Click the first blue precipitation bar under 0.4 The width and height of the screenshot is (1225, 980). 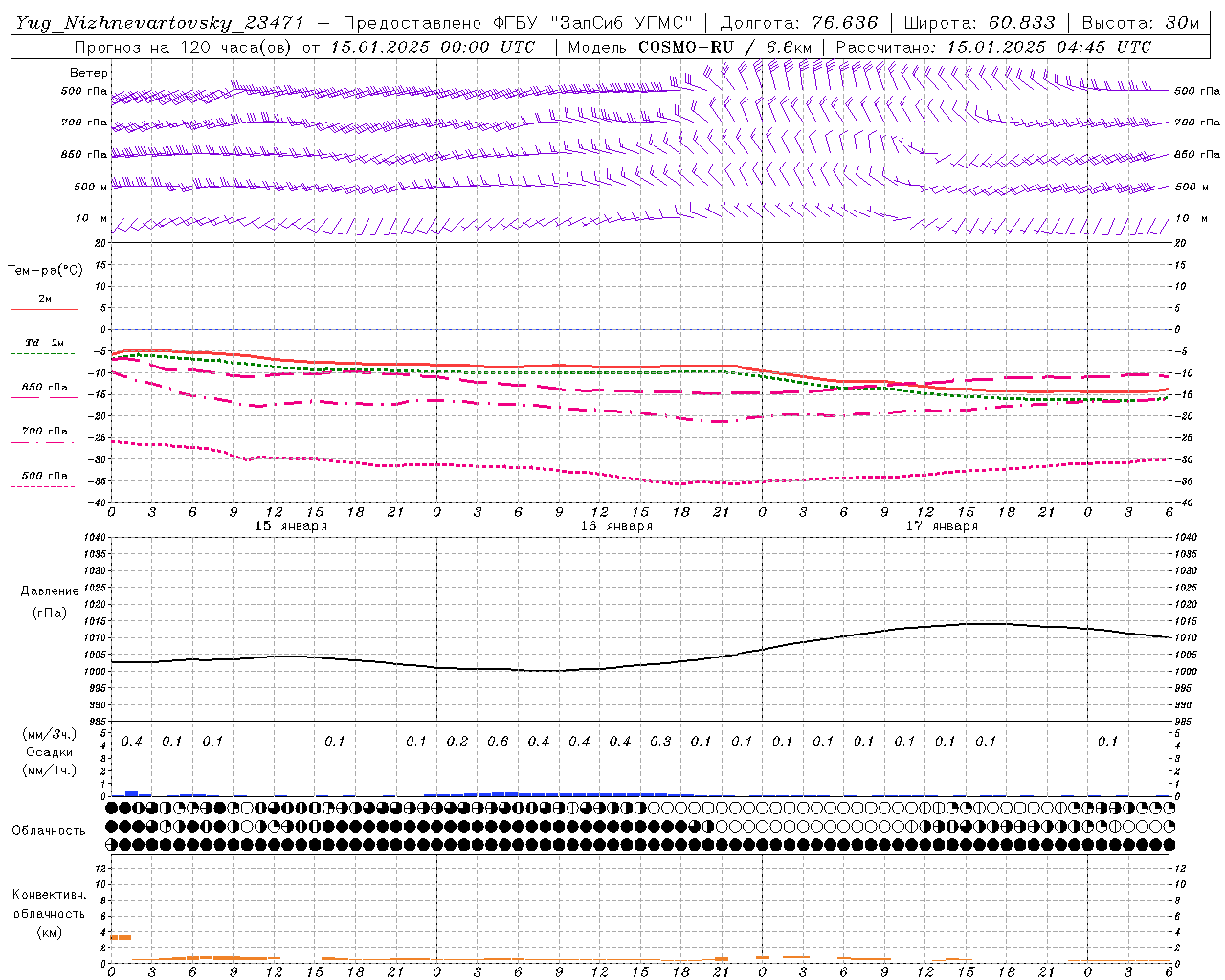[x=132, y=792]
